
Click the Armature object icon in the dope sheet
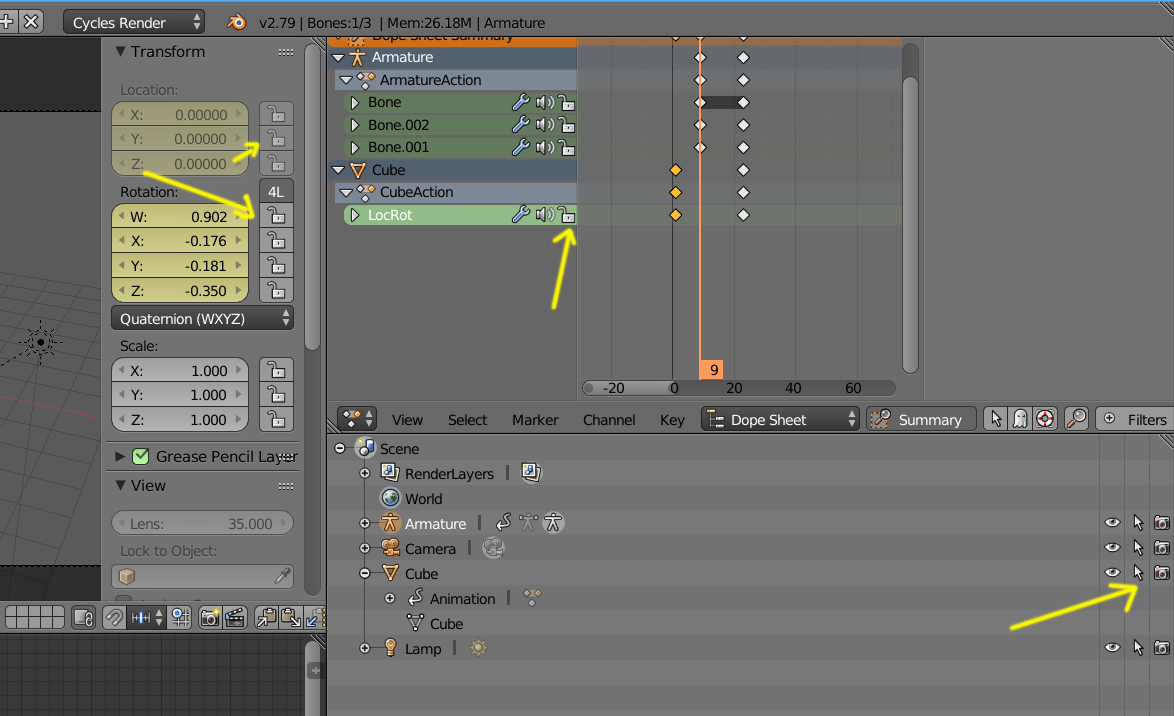pos(357,57)
